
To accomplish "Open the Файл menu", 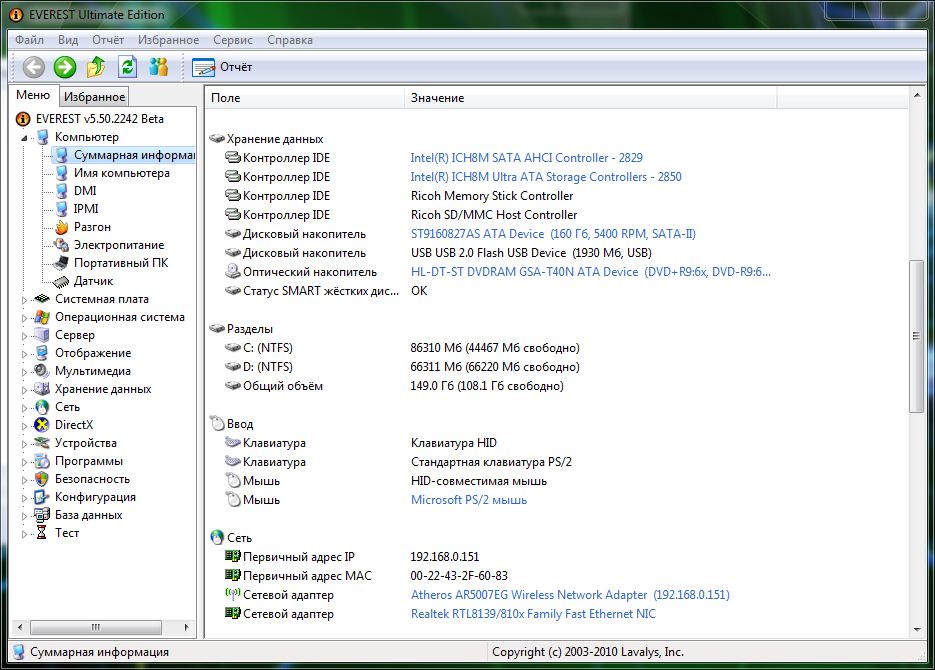I will tap(29, 40).
